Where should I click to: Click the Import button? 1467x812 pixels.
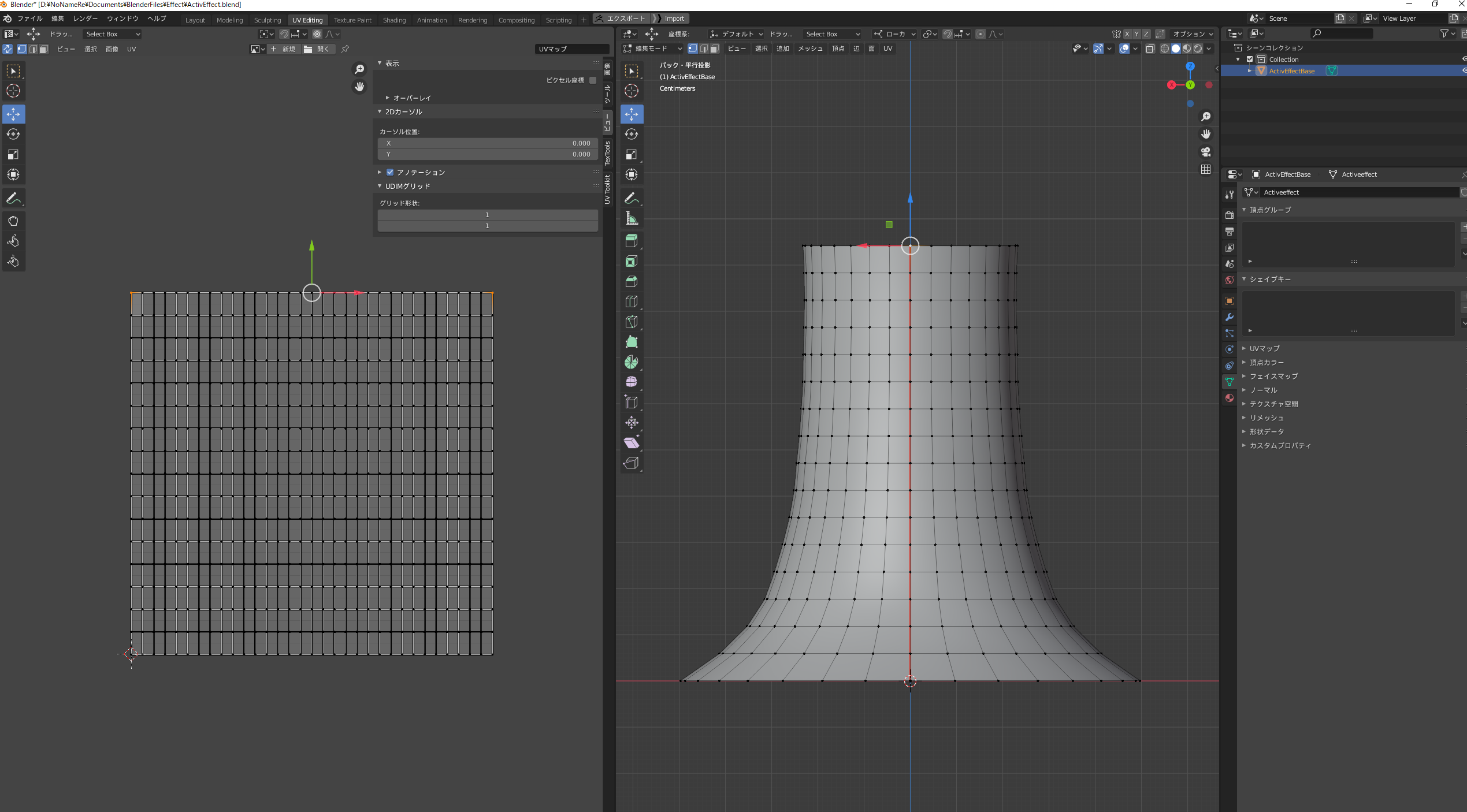pos(674,18)
